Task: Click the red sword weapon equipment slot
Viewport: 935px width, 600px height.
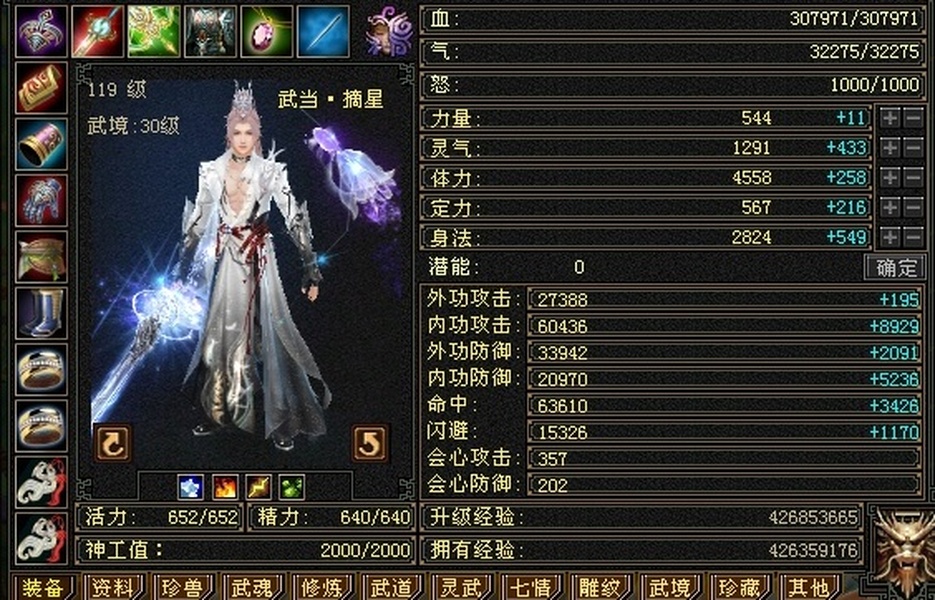Action: pos(98,32)
